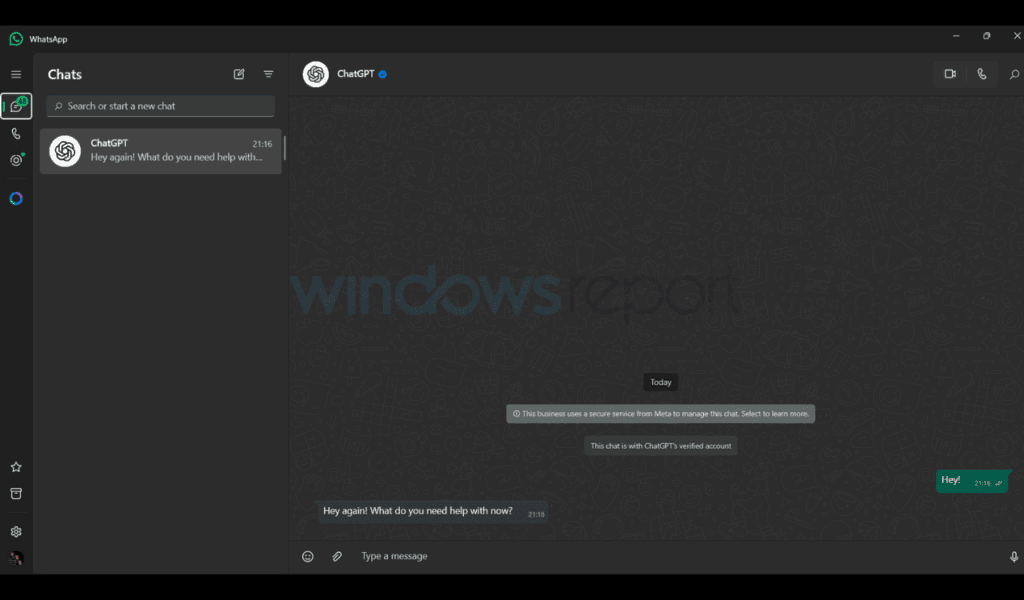Viewport: 1024px width, 600px height.
Task: View ChatGPT avatar in chat list
Action: point(65,151)
